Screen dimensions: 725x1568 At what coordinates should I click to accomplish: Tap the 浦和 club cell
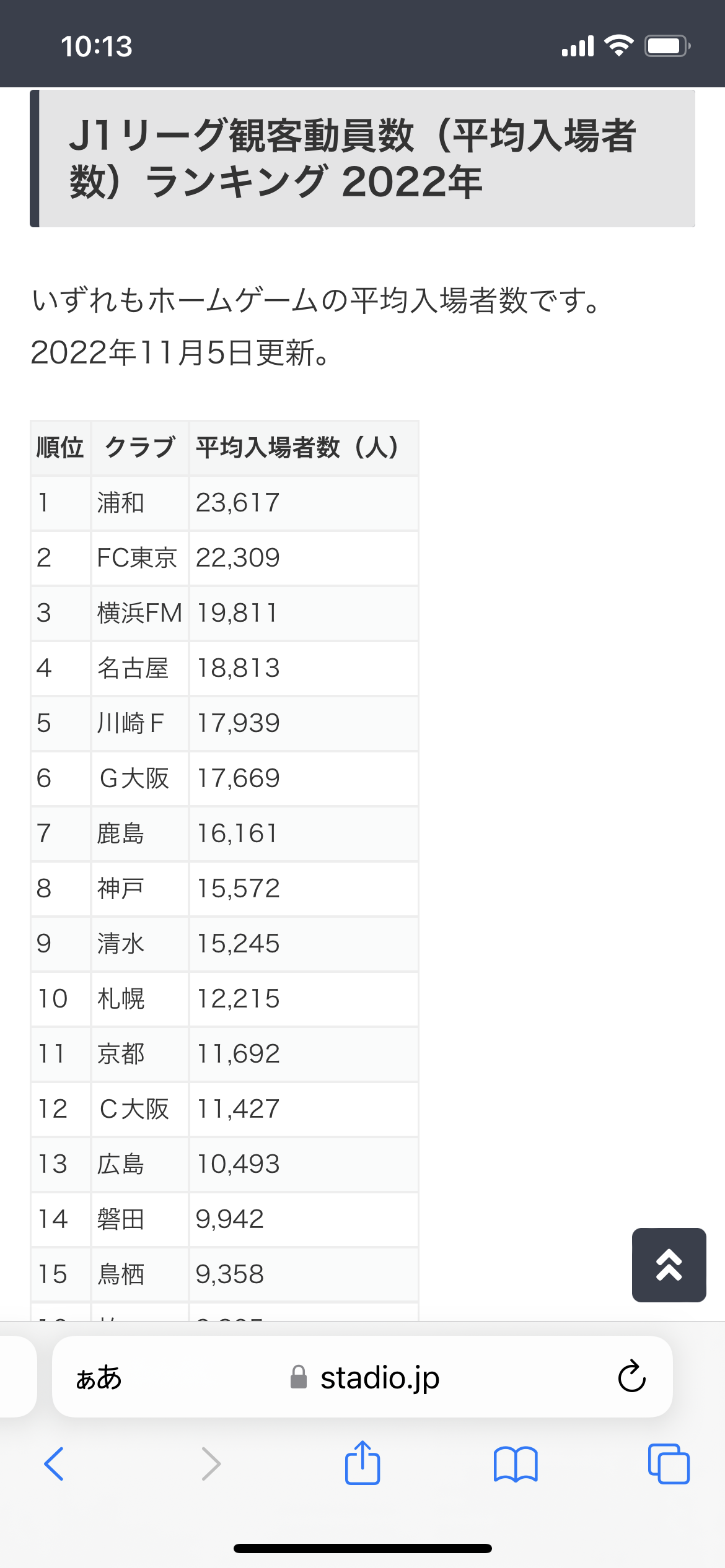121,503
